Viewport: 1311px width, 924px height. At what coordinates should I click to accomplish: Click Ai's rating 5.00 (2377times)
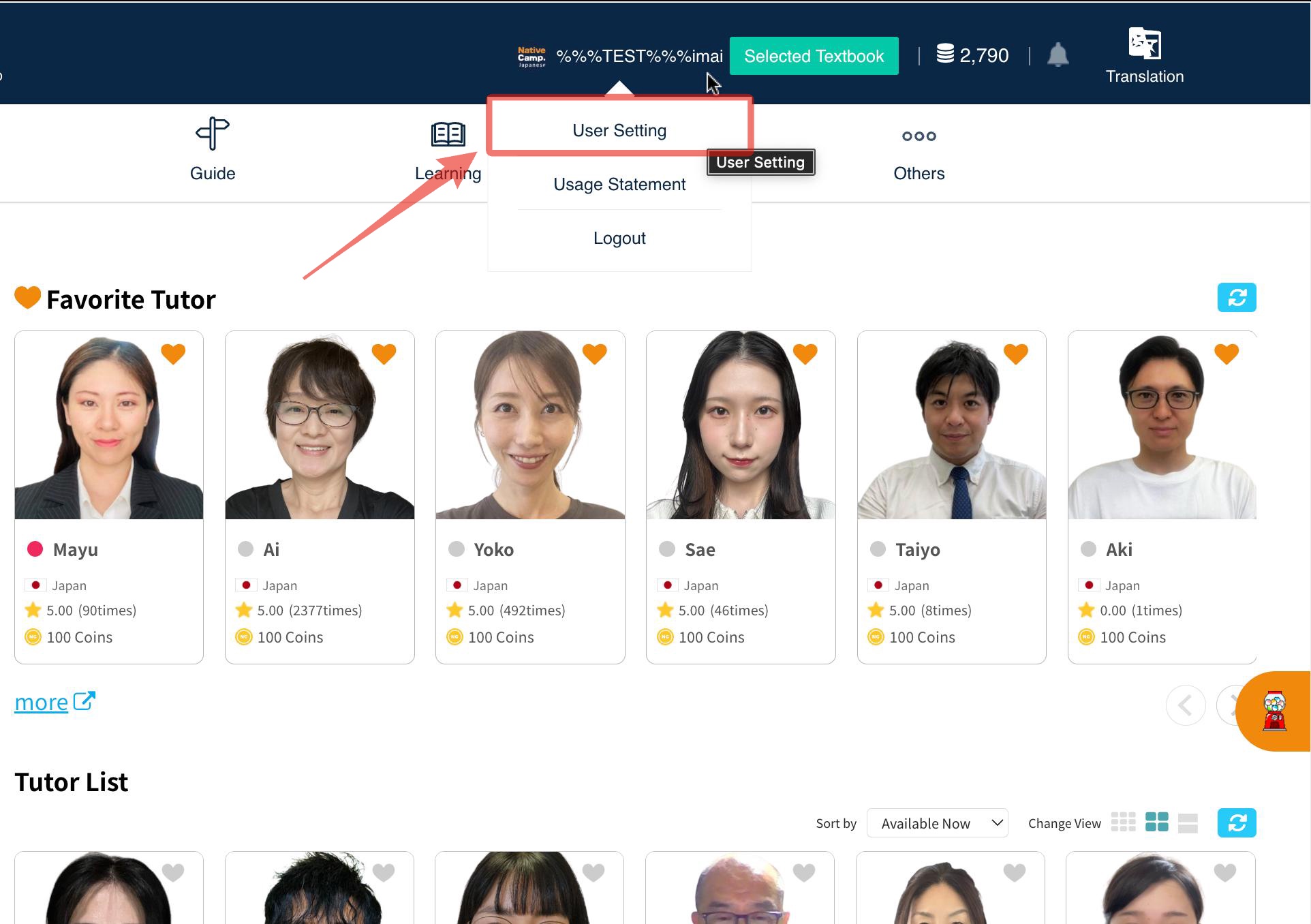coord(309,611)
